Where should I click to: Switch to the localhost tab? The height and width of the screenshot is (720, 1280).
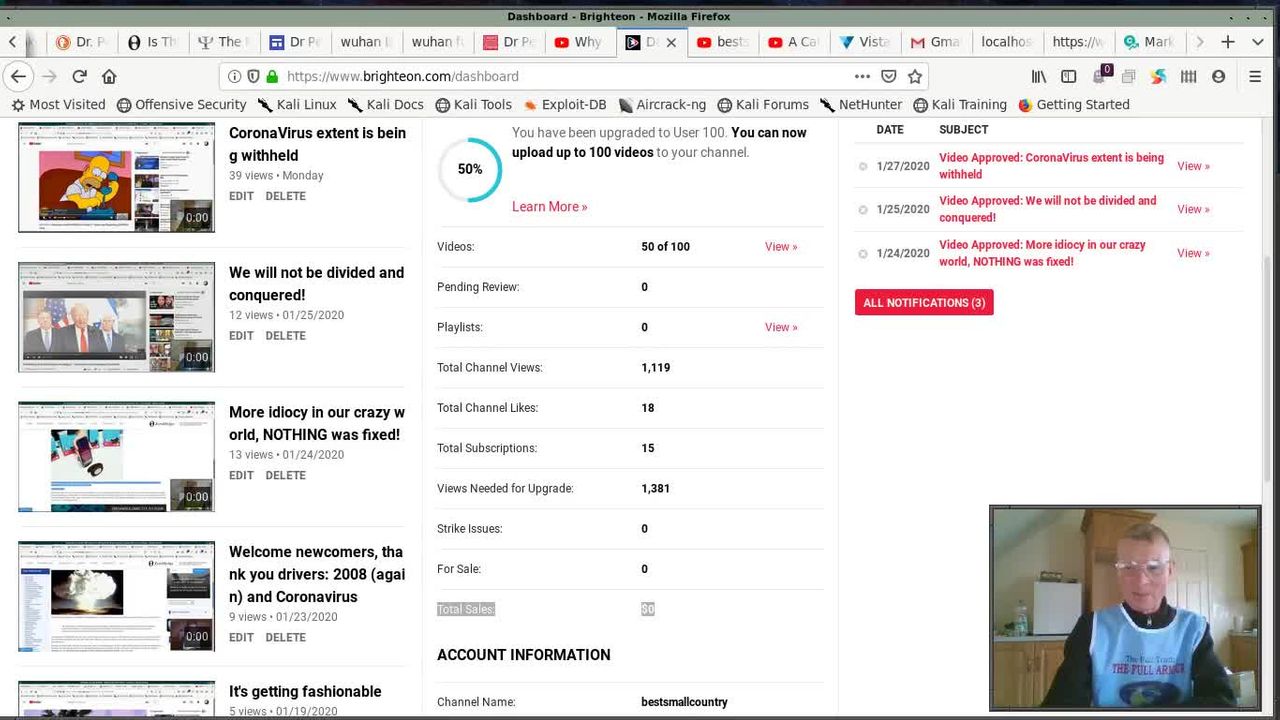(x=1005, y=42)
